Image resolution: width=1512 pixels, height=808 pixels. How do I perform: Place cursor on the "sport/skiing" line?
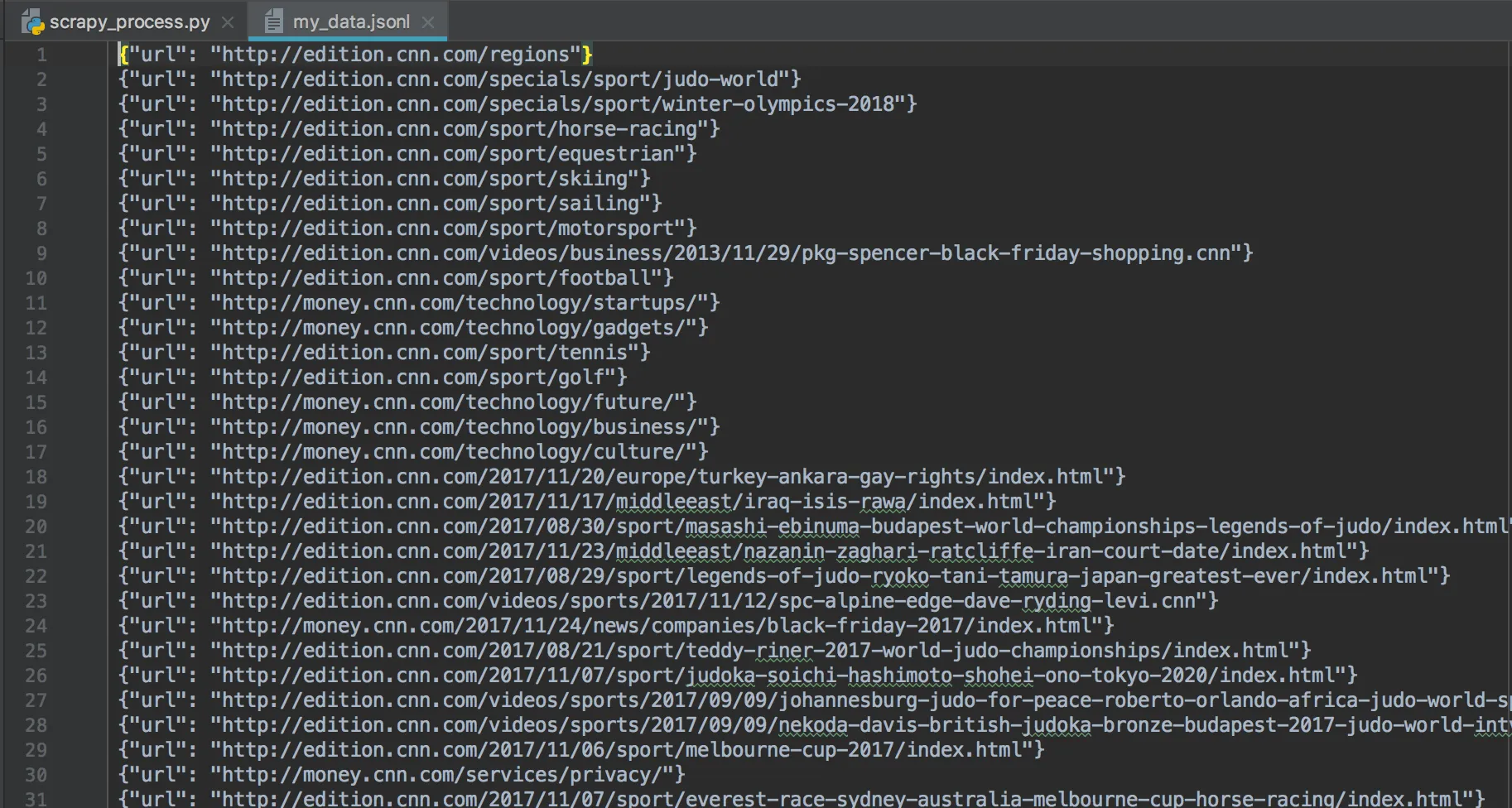(x=384, y=179)
